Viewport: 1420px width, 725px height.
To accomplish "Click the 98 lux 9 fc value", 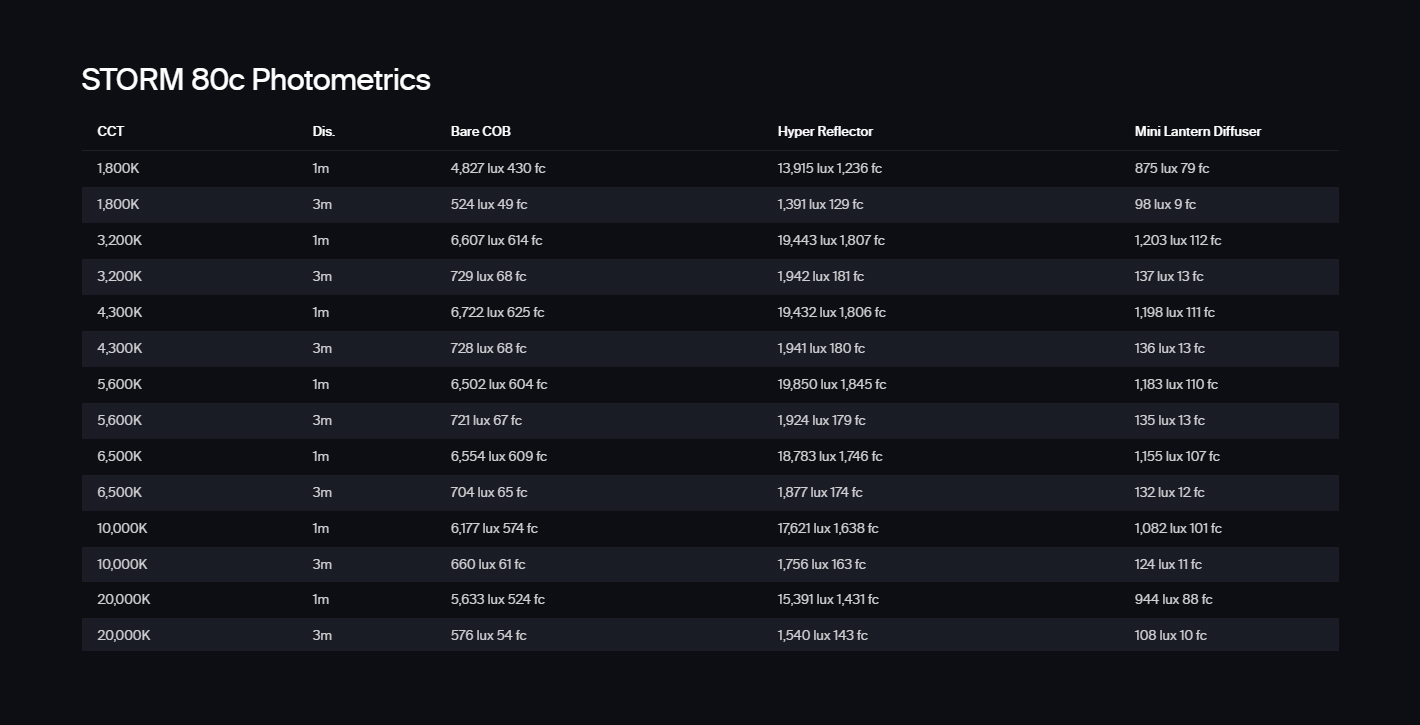I will (1165, 205).
